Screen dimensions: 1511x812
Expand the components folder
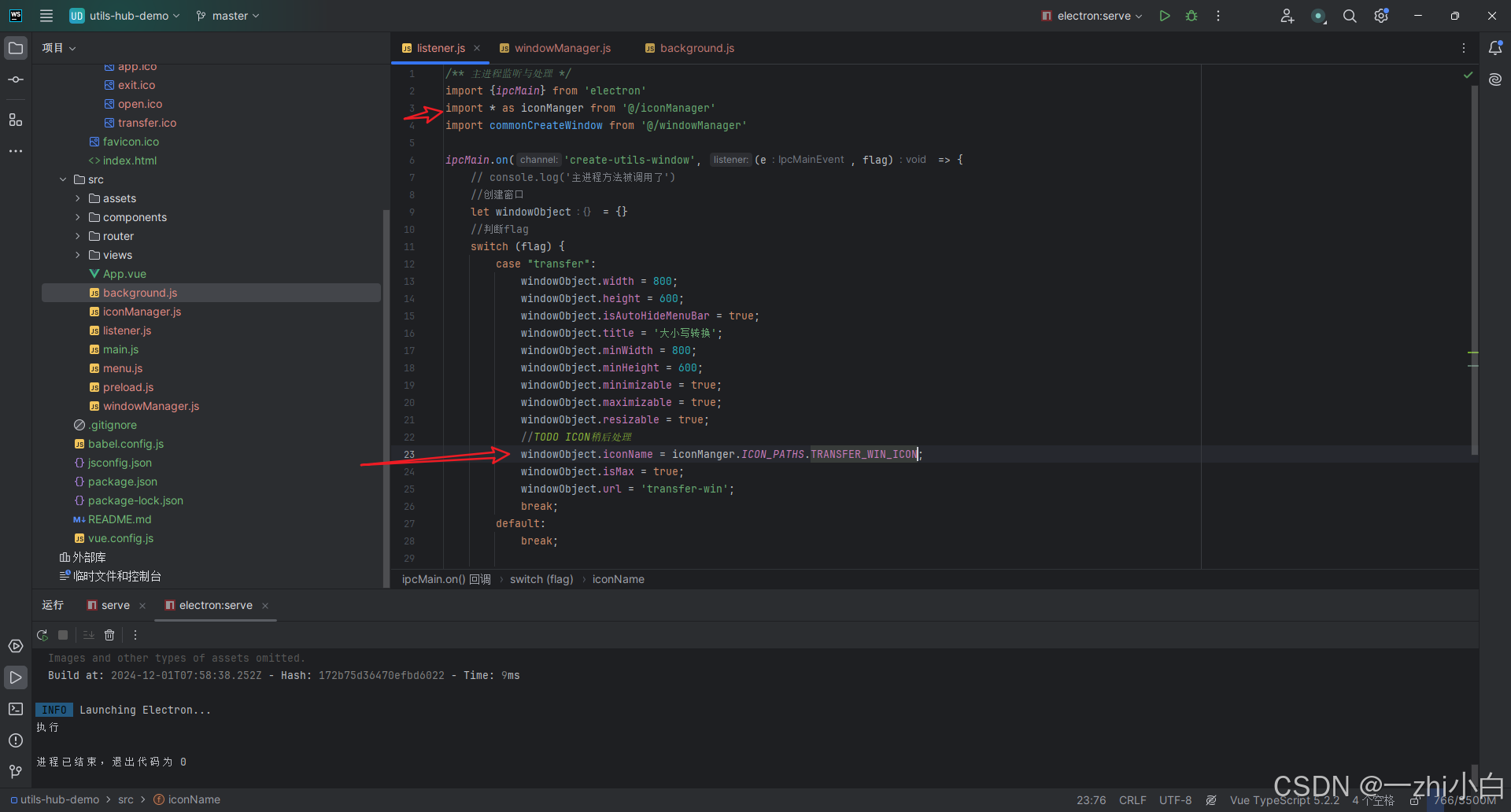click(x=78, y=217)
